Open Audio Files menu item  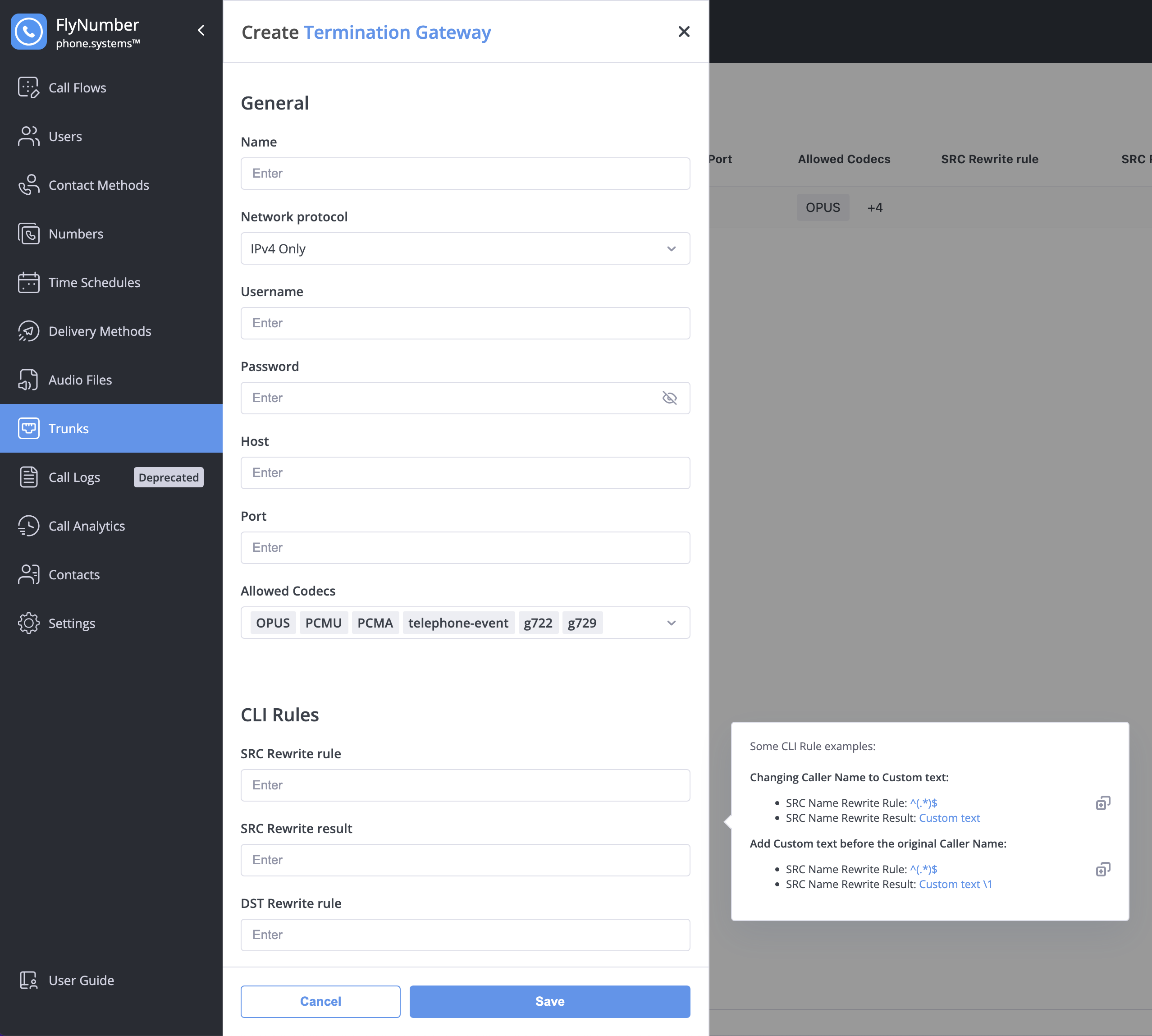click(111, 380)
